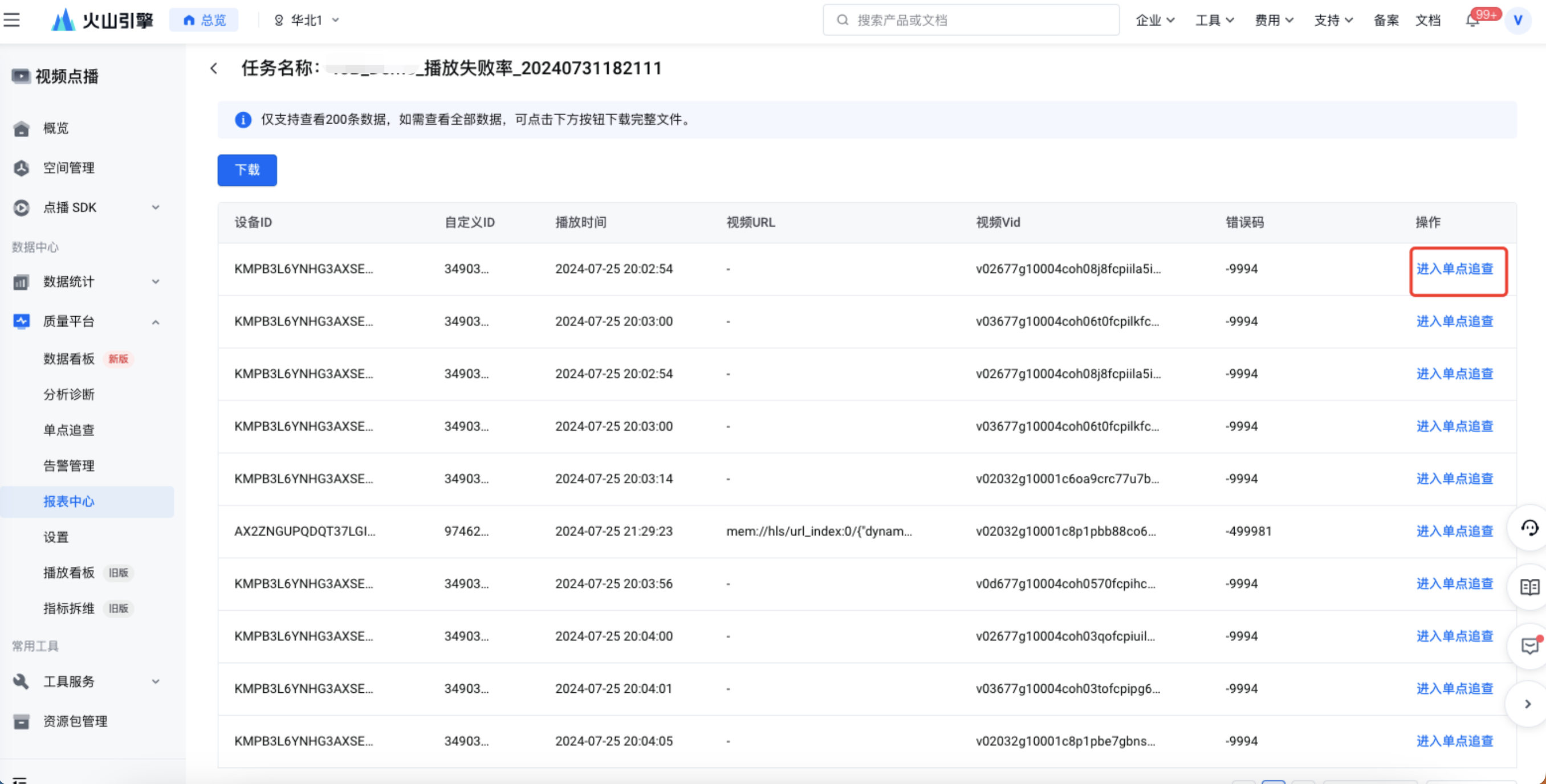
Task: Open notifications bell with 99+ badge
Action: (x=1472, y=20)
